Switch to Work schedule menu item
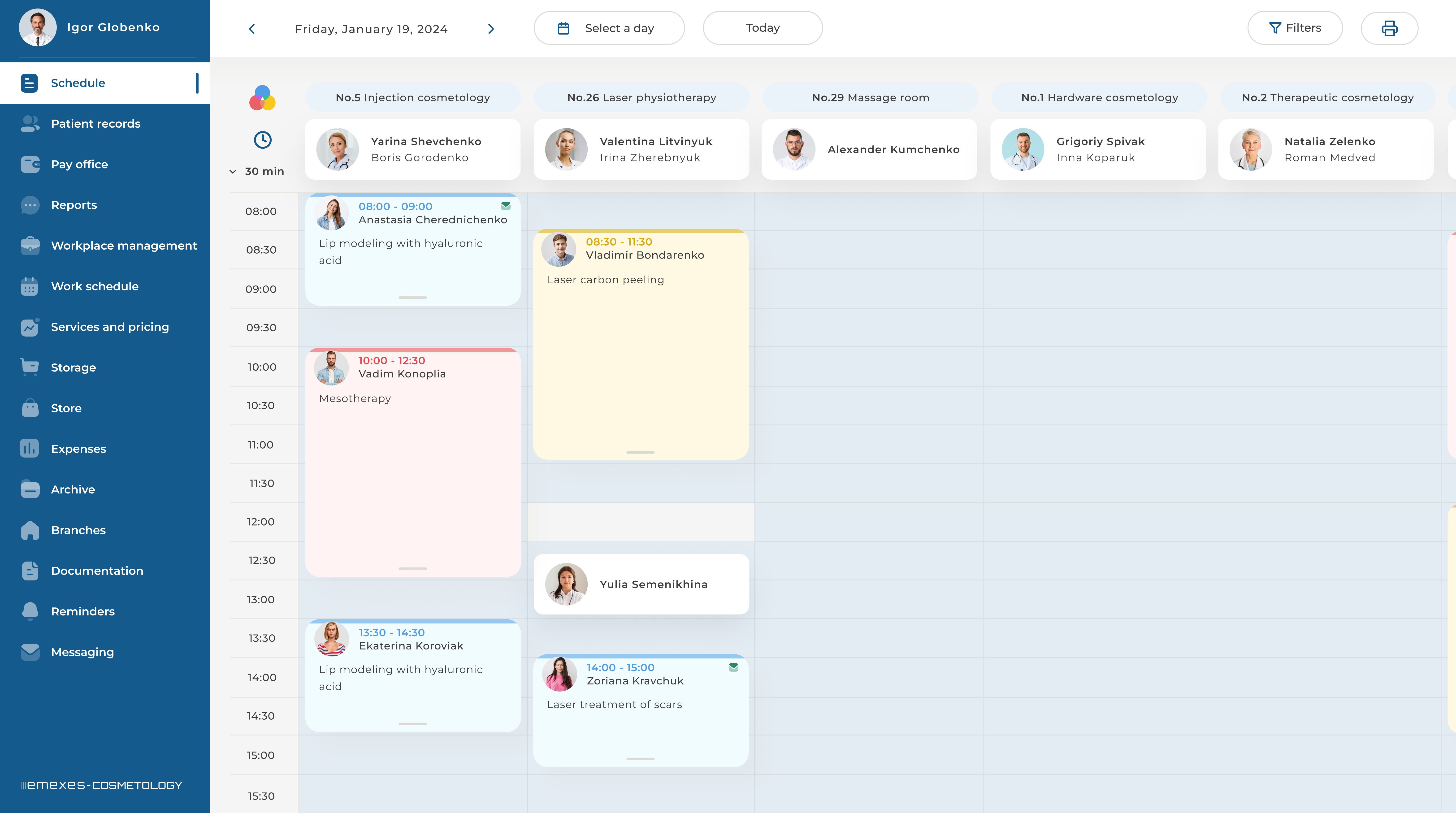The image size is (1456, 813). click(x=94, y=286)
